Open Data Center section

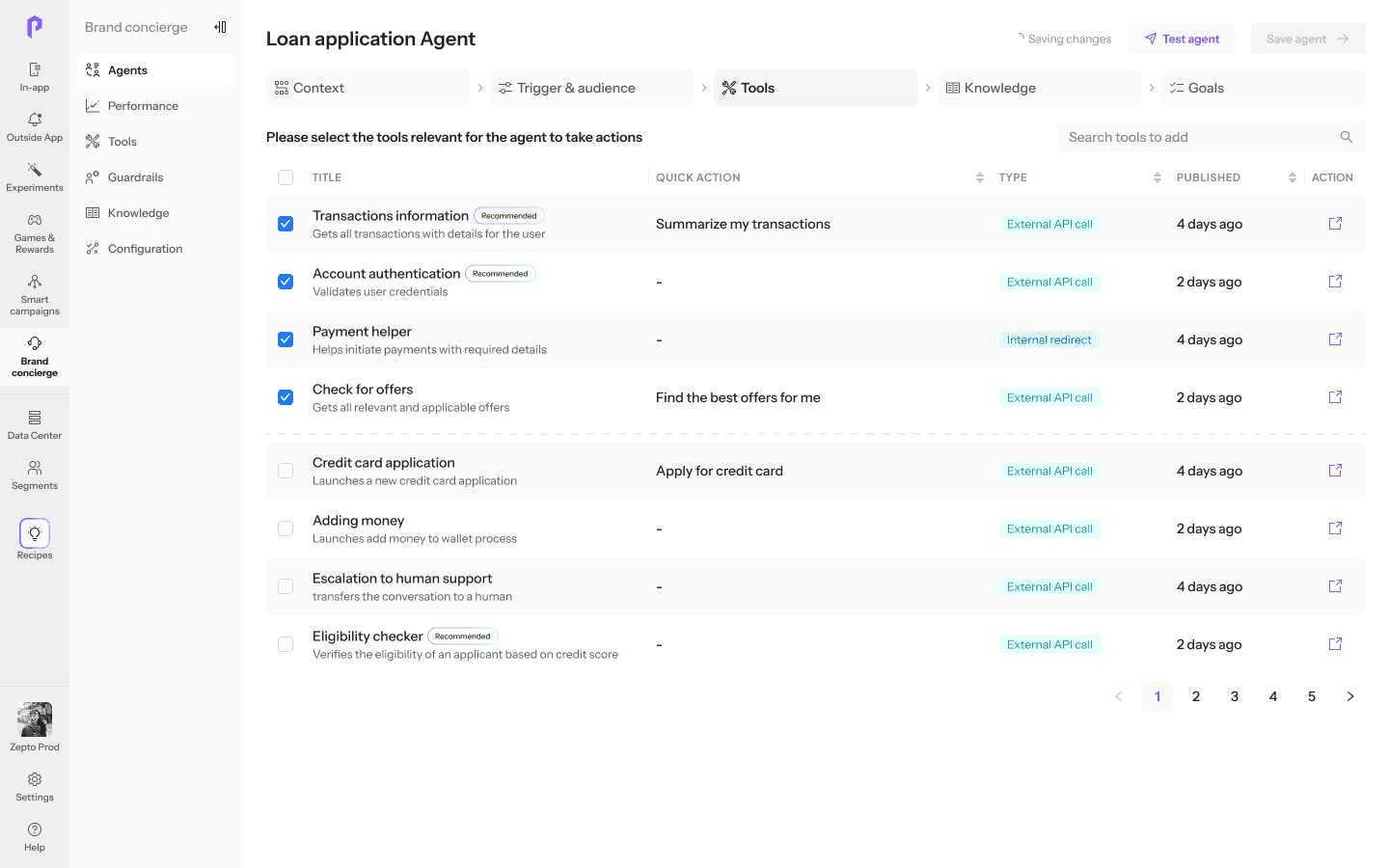pos(35,425)
